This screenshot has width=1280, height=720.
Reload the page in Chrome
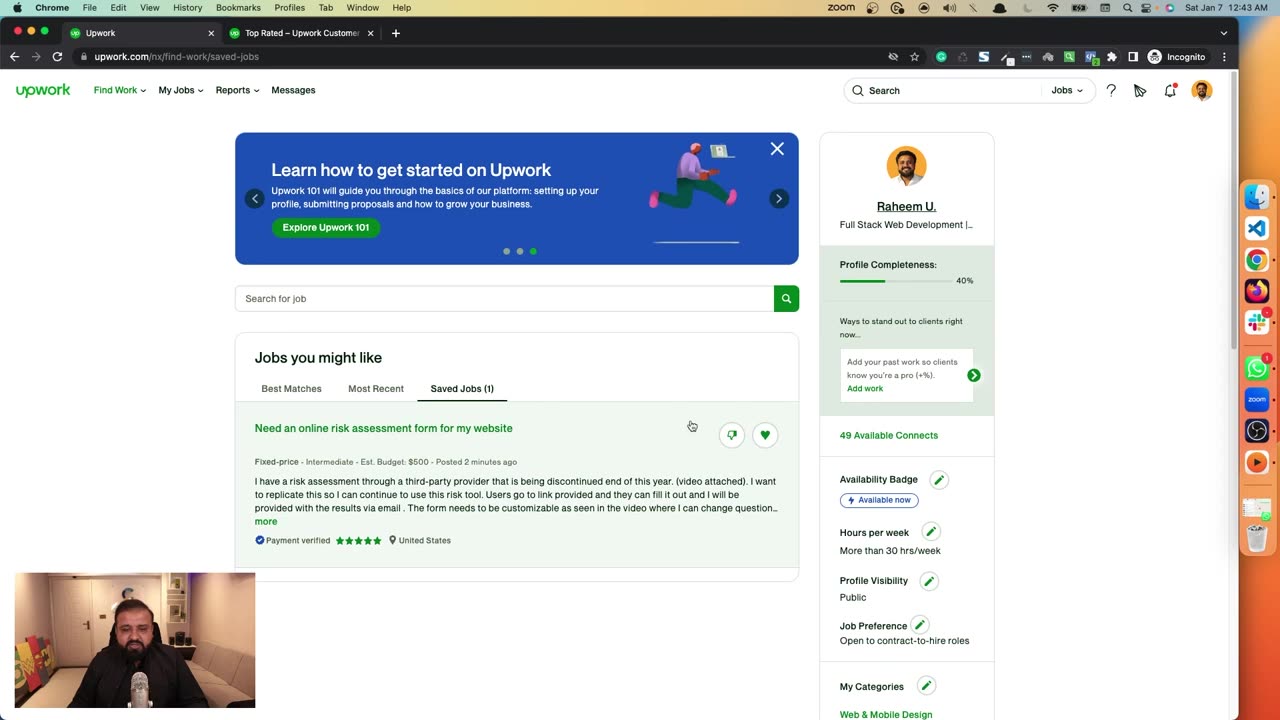[57, 57]
